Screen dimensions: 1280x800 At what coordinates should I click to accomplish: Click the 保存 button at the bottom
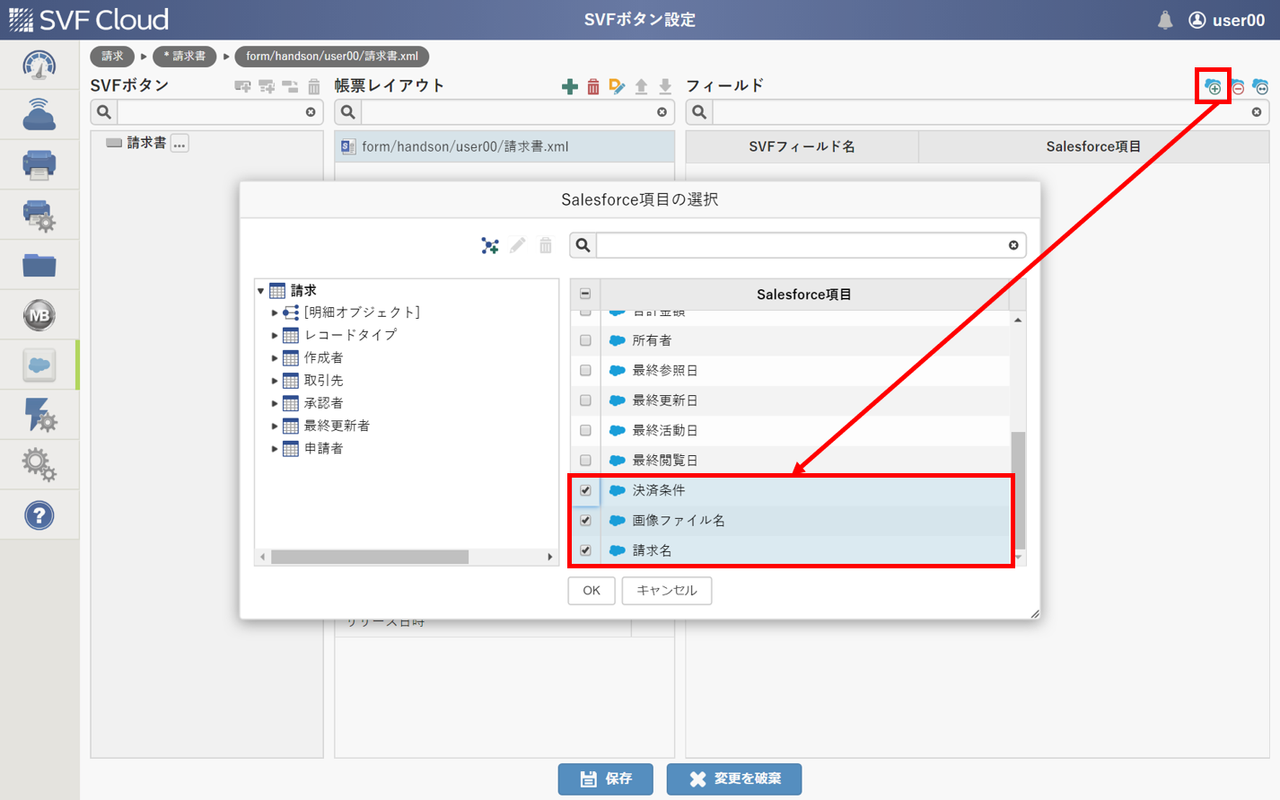tap(605, 779)
